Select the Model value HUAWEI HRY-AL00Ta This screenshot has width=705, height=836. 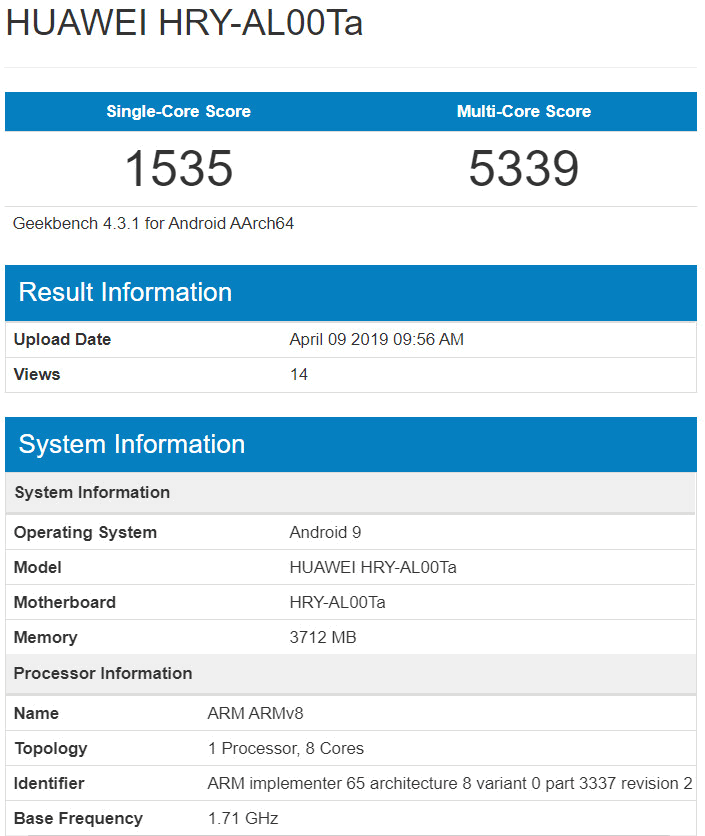373,567
